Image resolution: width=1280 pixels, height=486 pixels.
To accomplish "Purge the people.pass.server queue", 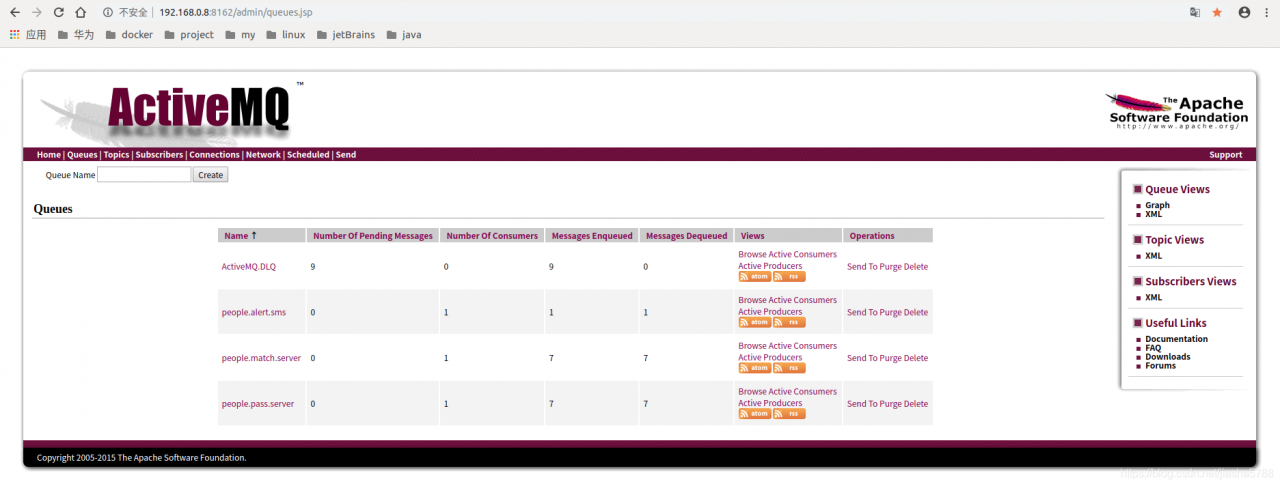I will (890, 404).
